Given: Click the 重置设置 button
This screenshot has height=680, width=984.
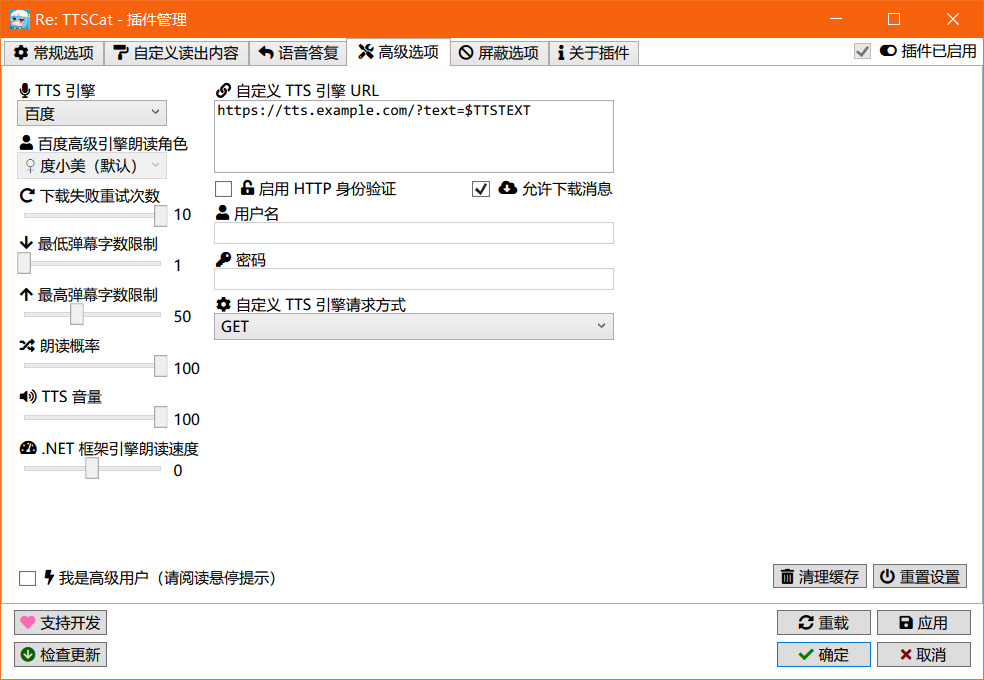Looking at the screenshot, I should pyautogui.click(x=919, y=576).
